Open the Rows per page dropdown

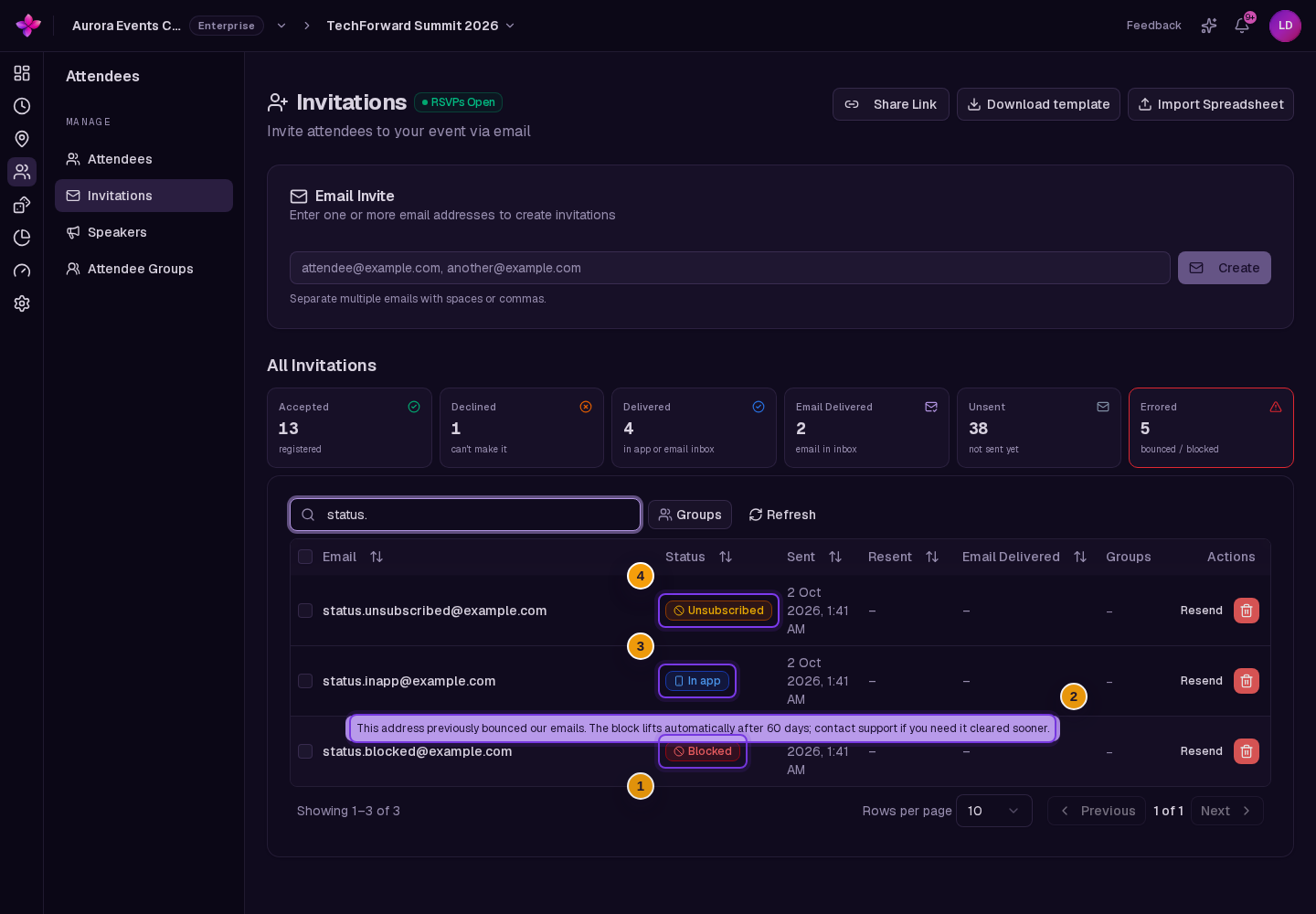tap(994, 811)
